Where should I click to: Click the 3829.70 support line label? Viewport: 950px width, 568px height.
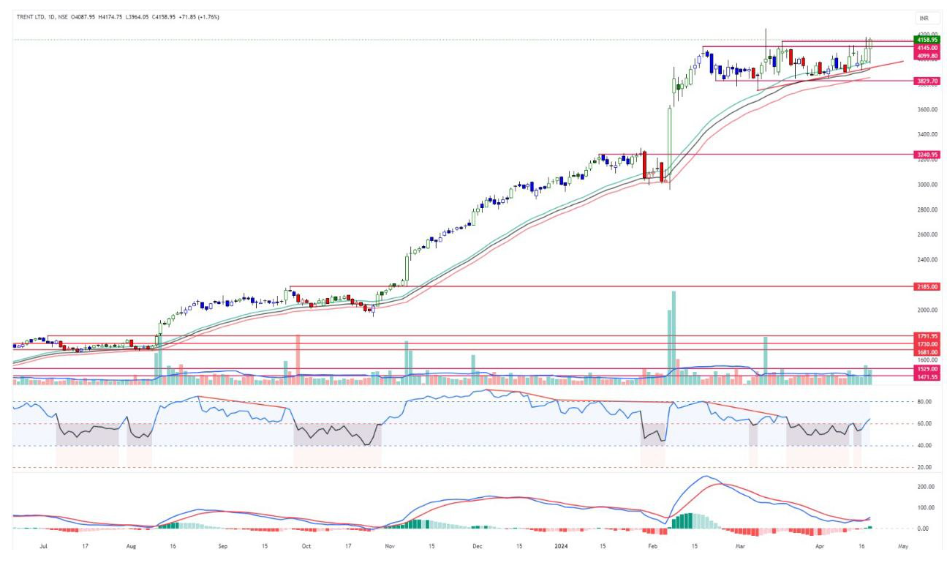click(x=926, y=80)
